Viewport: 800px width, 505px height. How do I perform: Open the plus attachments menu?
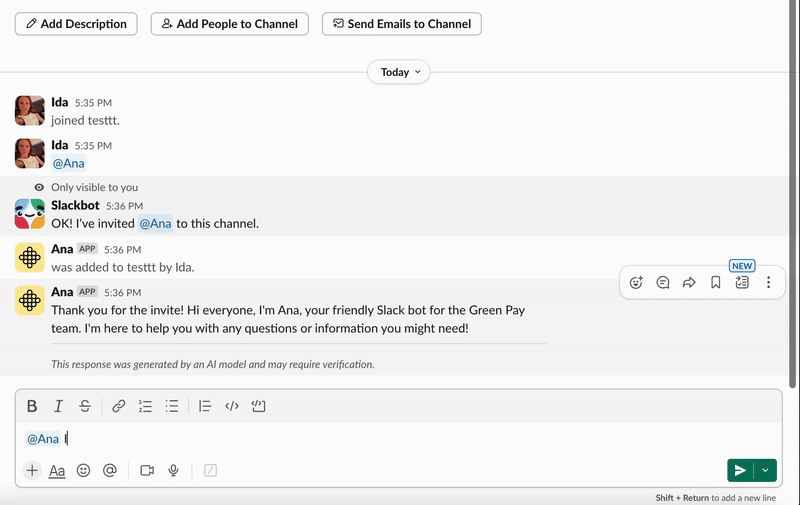point(32,470)
